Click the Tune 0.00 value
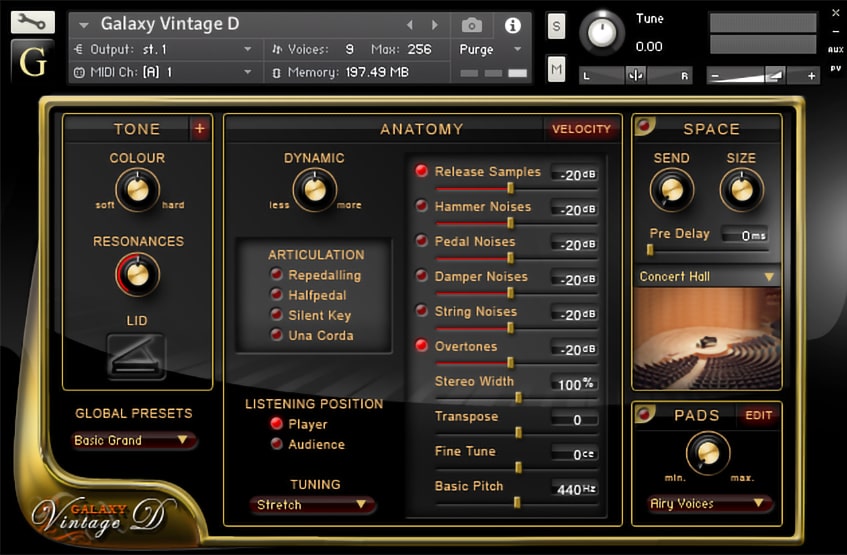Screen dimensions: 847x555 click(x=649, y=46)
